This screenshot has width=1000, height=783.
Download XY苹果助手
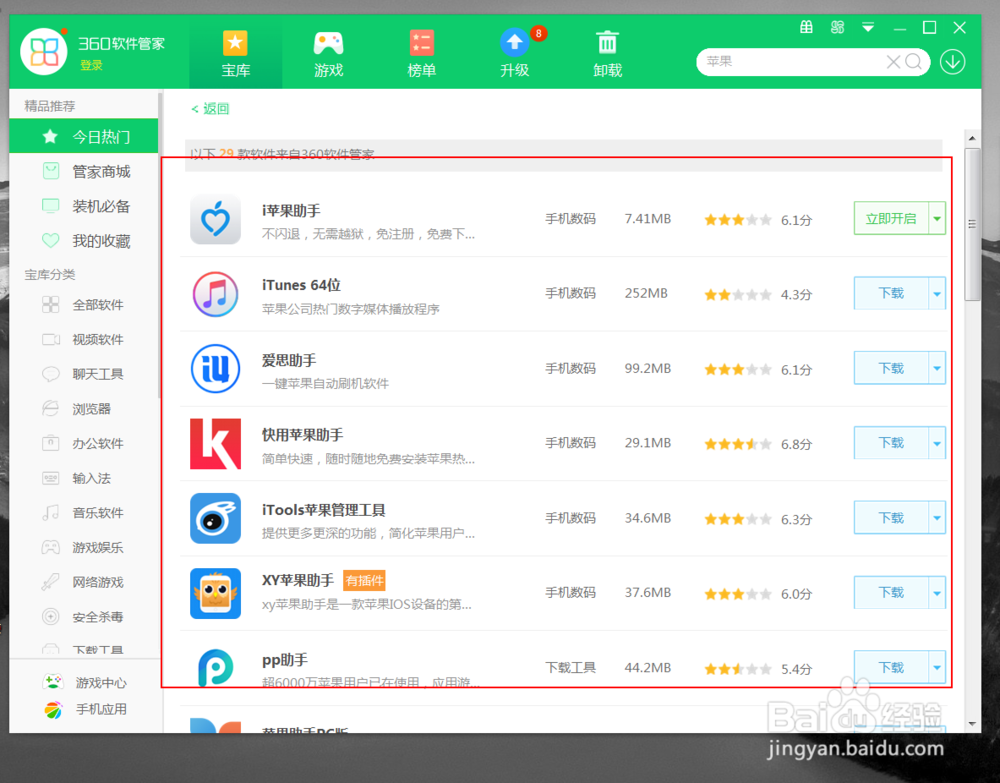[891, 592]
